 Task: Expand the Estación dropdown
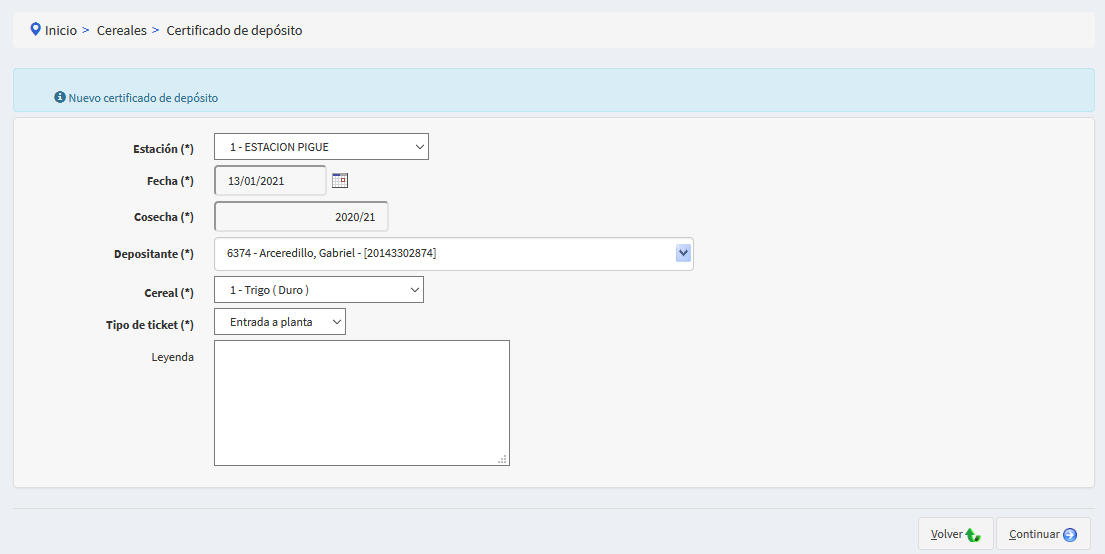pos(321,147)
